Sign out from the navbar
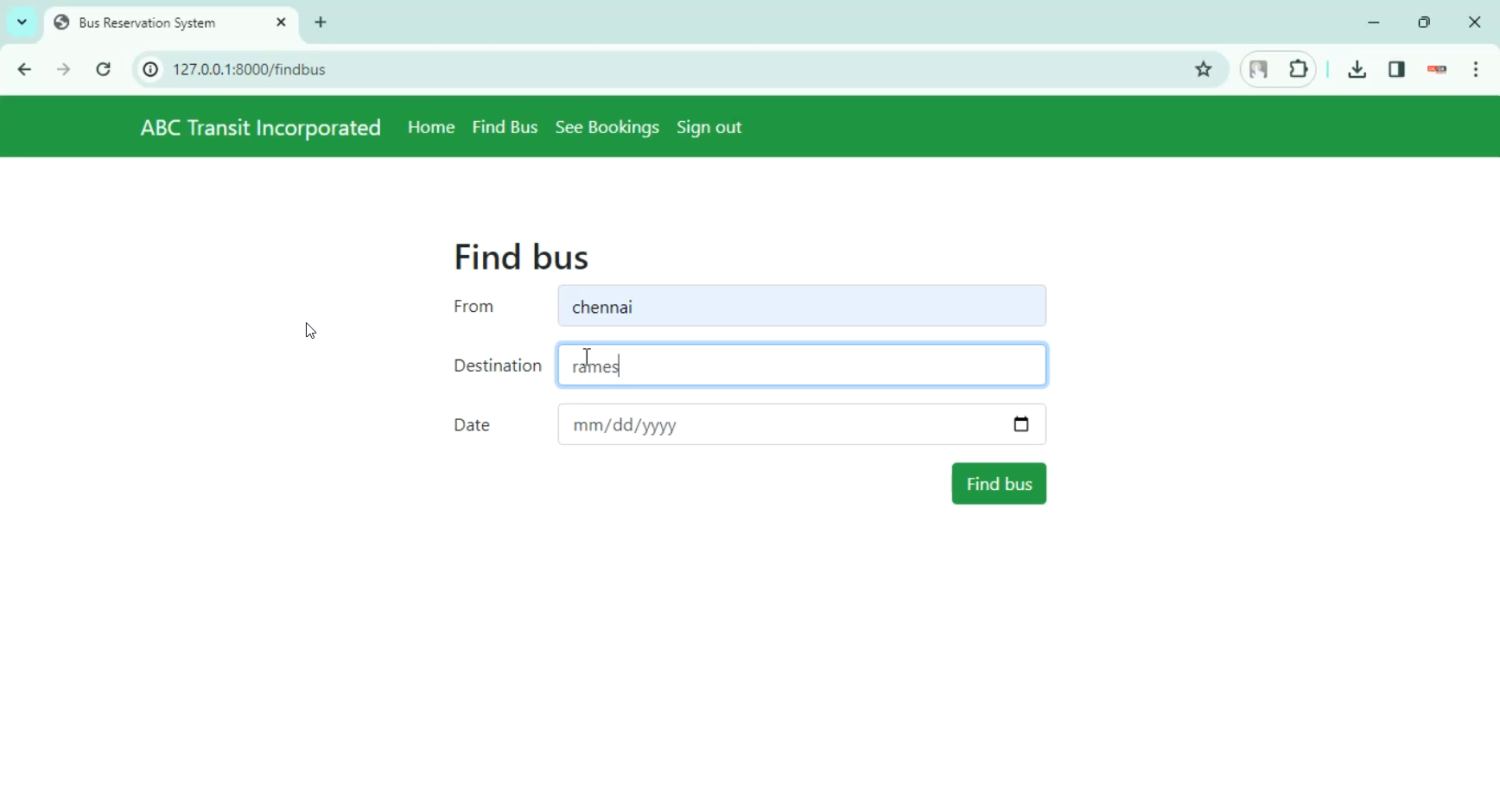The height and width of the screenshot is (789, 1500). coord(709,127)
